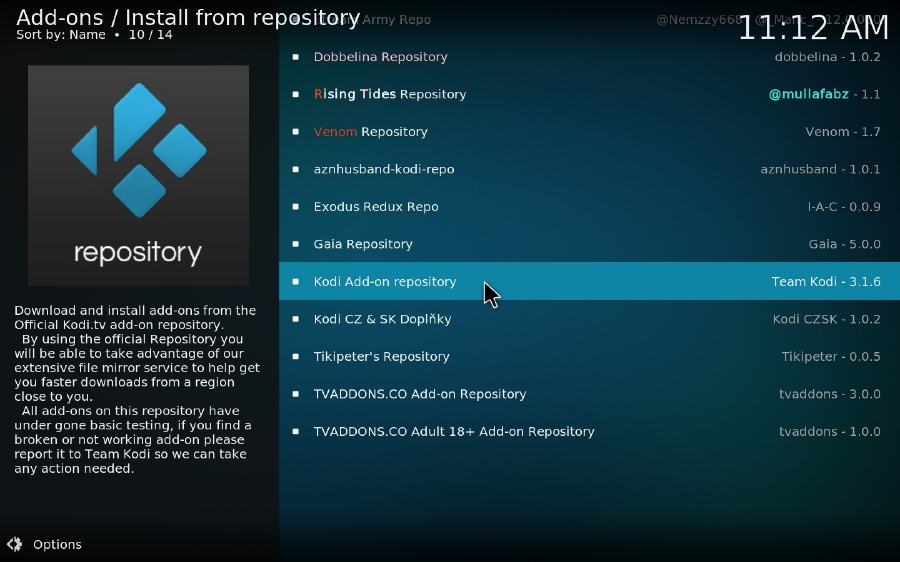The height and width of the screenshot is (562, 900).
Task: Click the bullet icon beside Exodus Redux Repo
Action: point(296,207)
